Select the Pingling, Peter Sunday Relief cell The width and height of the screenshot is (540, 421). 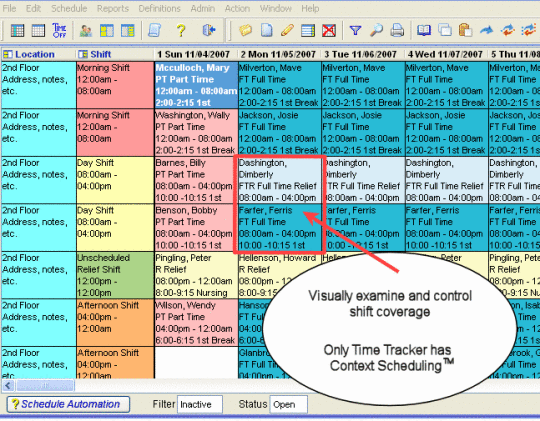point(196,275)
